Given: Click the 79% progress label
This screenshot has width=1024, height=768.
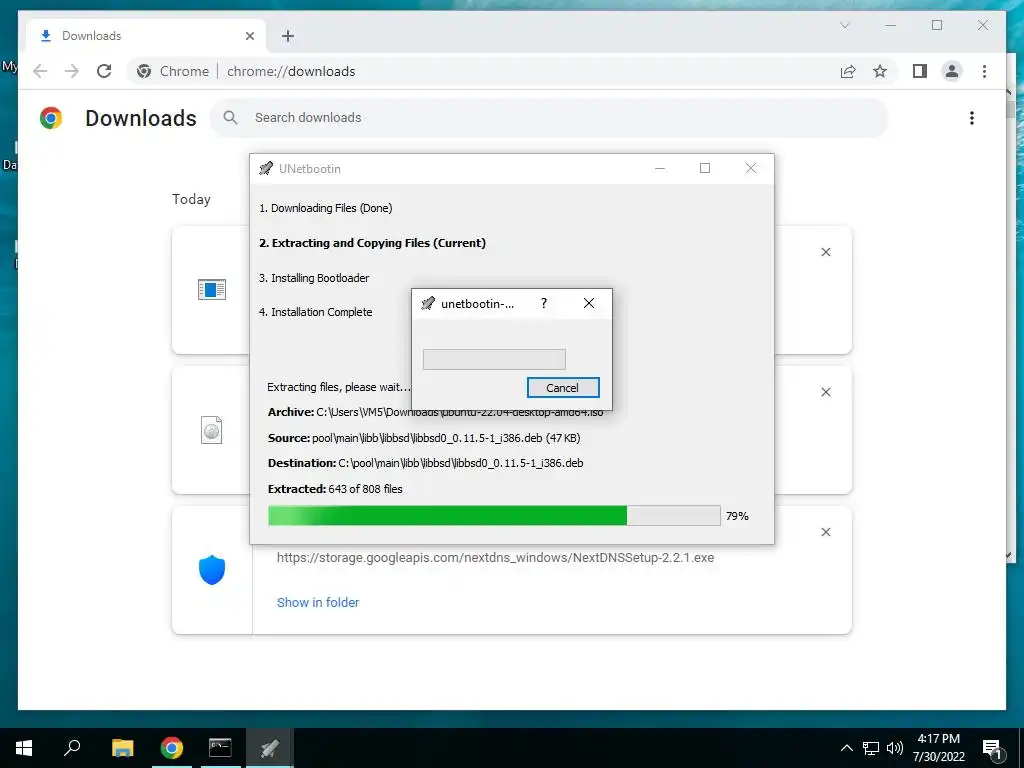Looking at the screenshot, I should [737, 516].
